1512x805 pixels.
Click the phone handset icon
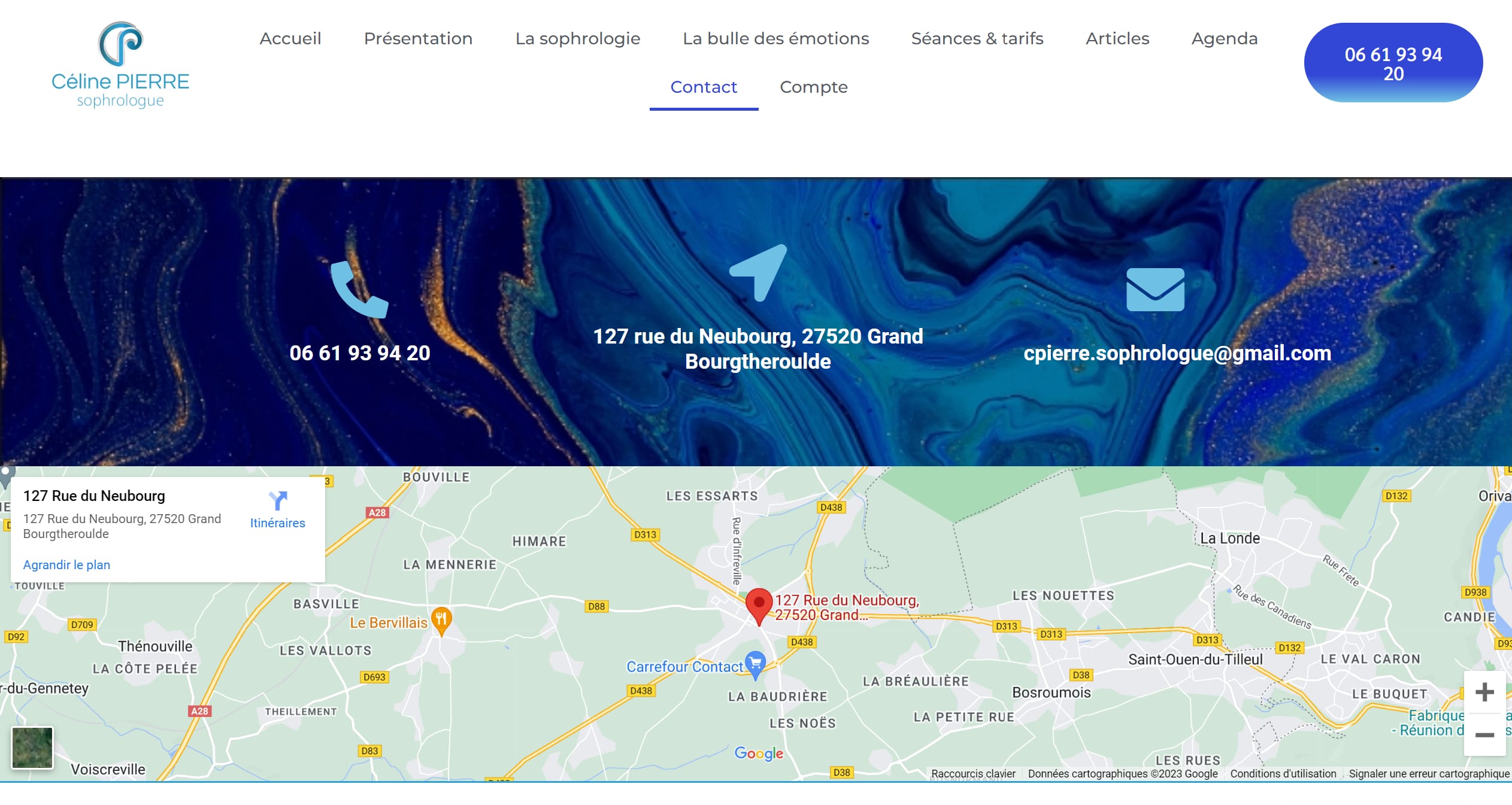(x=359, y=289)
